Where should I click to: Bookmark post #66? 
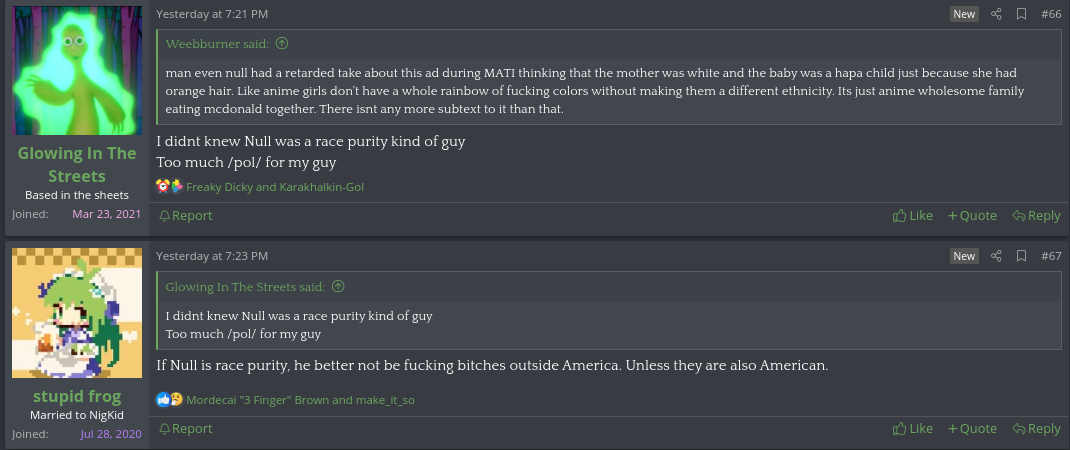pos(1021,14)
